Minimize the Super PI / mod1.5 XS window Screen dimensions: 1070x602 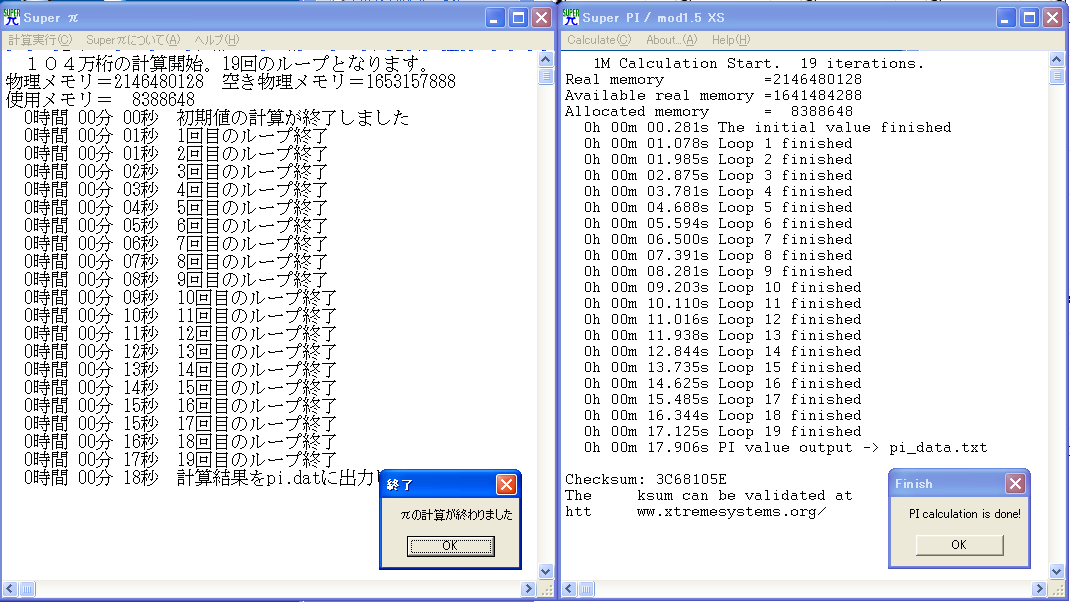pos(1006,17)
